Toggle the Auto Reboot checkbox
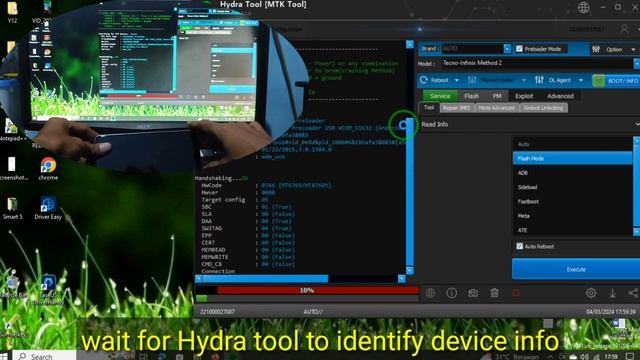 coord(520,246)
